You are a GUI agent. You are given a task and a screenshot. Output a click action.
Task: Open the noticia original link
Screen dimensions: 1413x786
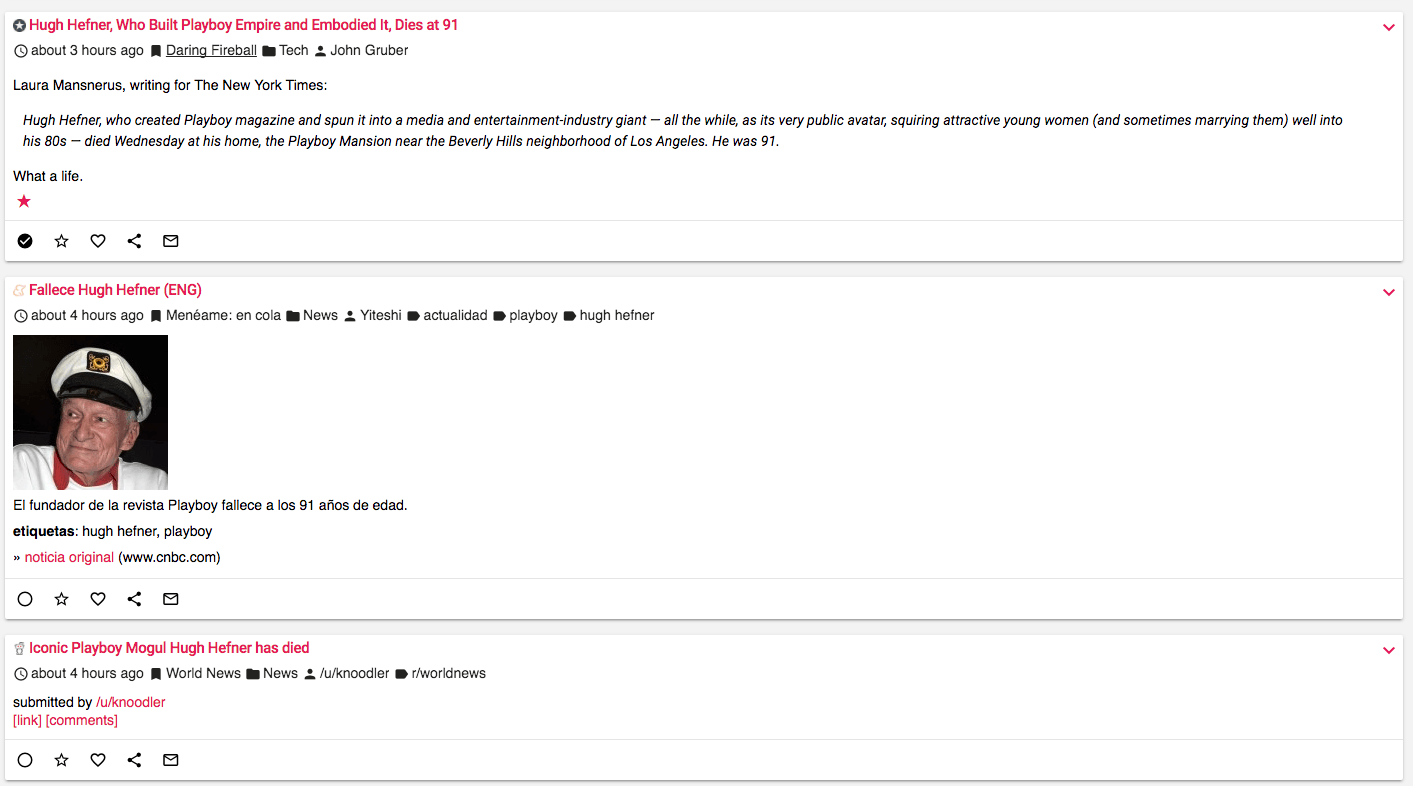(69, 557)
